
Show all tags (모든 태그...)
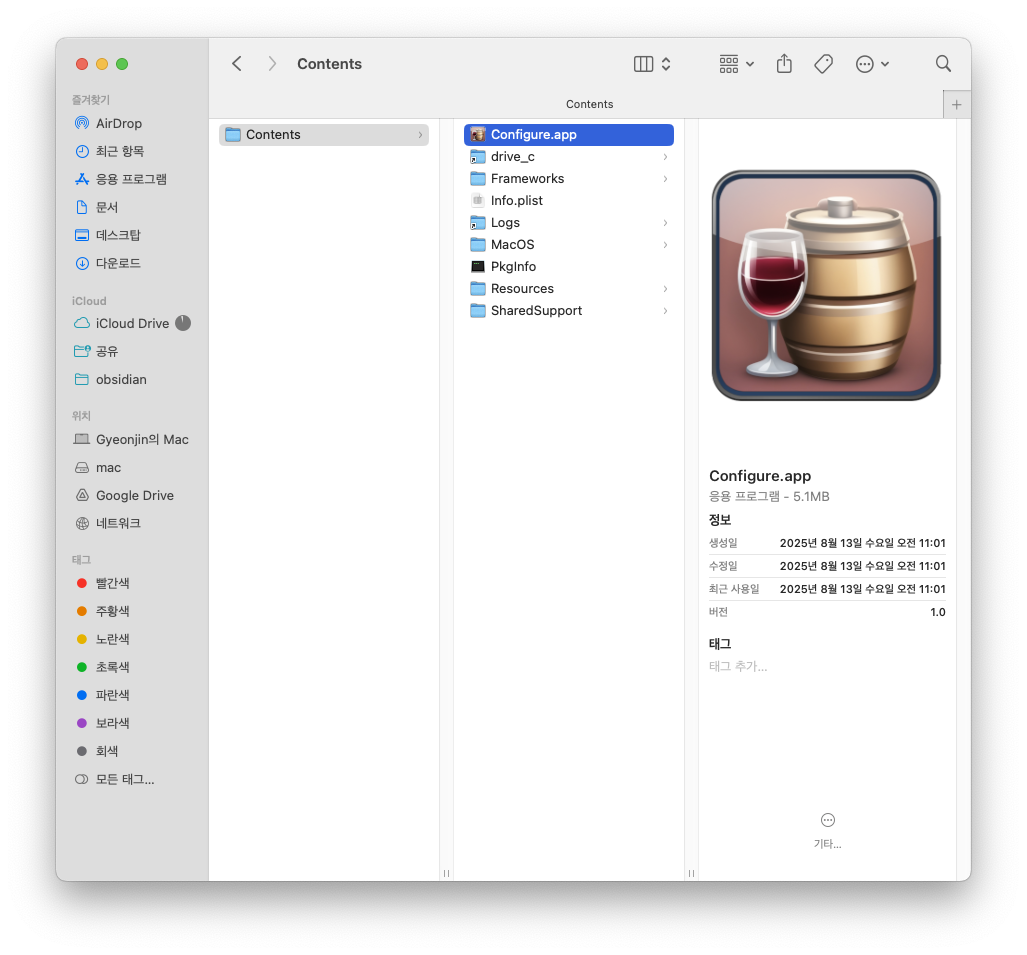pyautogui.click(x=124, y=779)
